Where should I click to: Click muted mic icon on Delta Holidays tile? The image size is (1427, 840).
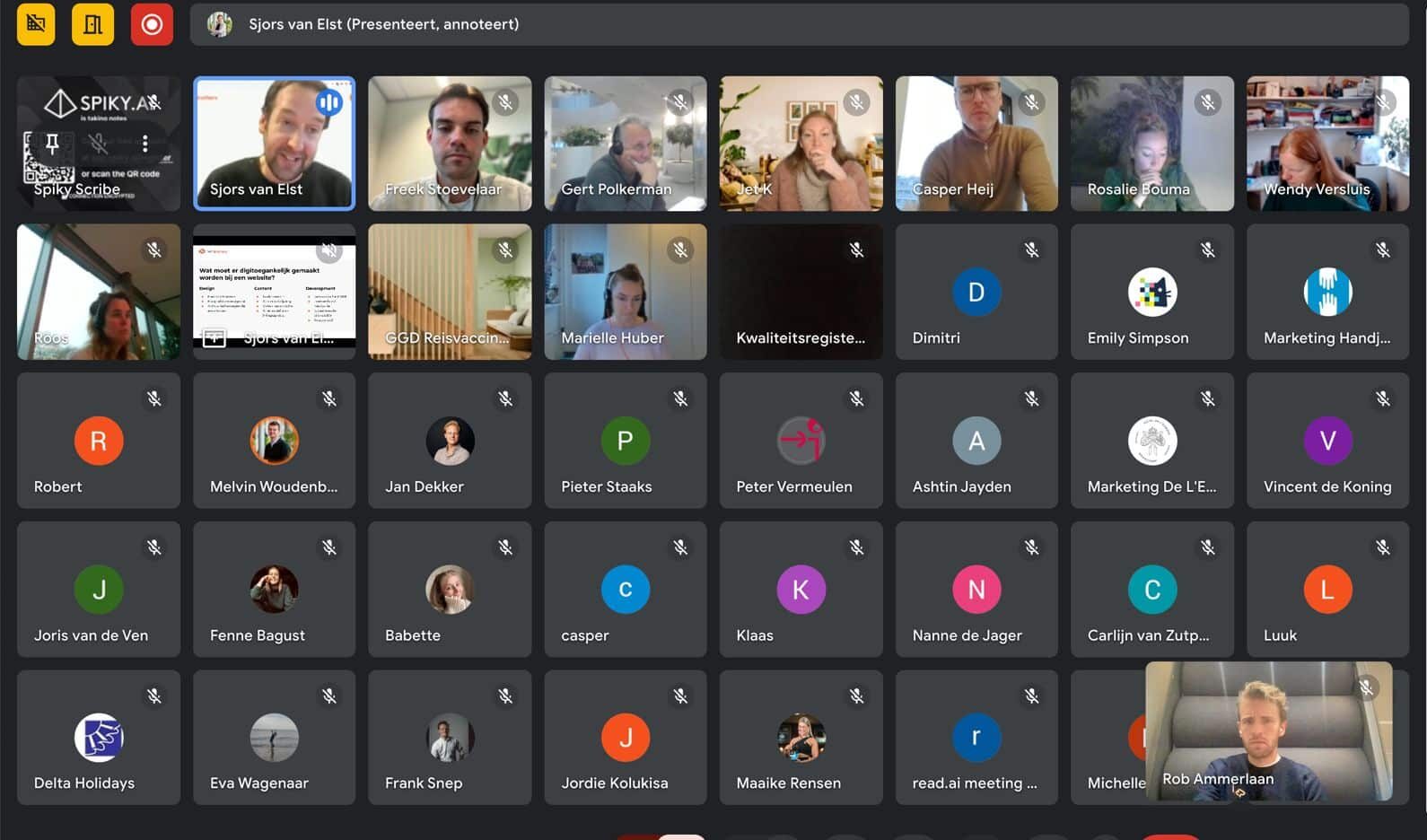tap(154, 696)
